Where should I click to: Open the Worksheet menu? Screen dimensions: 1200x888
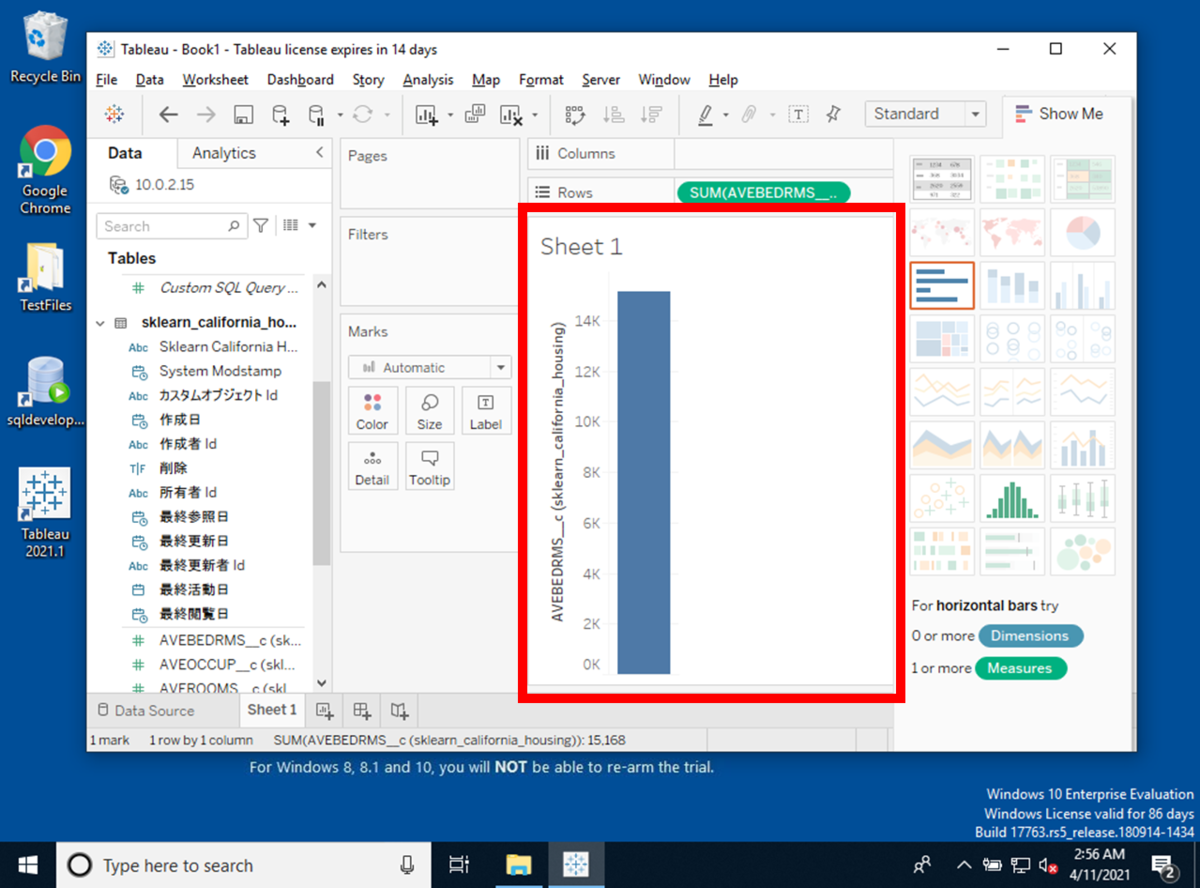[215, 80]
